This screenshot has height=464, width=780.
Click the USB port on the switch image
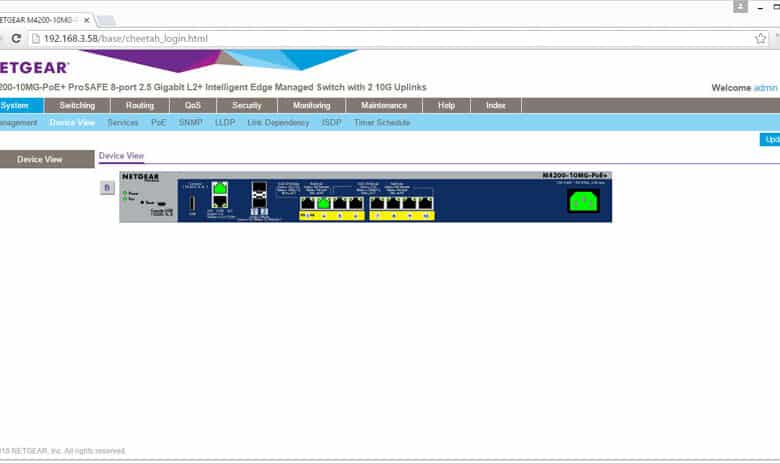click(192, 203)
